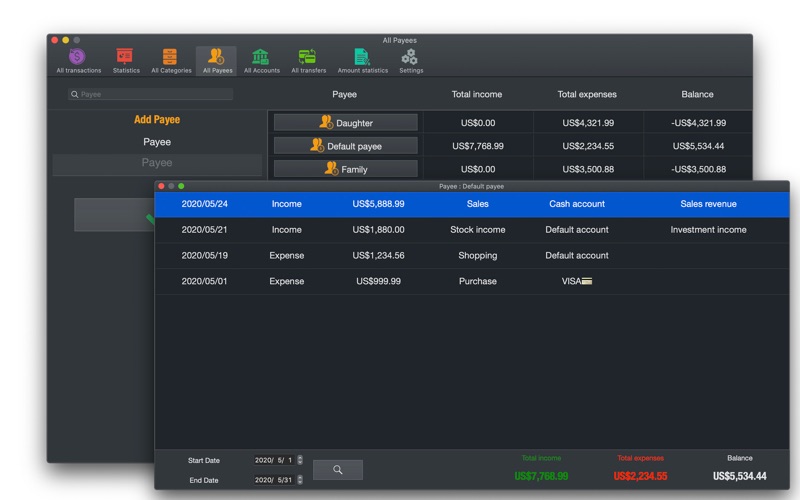
Task: Open the All transfers icon
Action: coord(308,61)
